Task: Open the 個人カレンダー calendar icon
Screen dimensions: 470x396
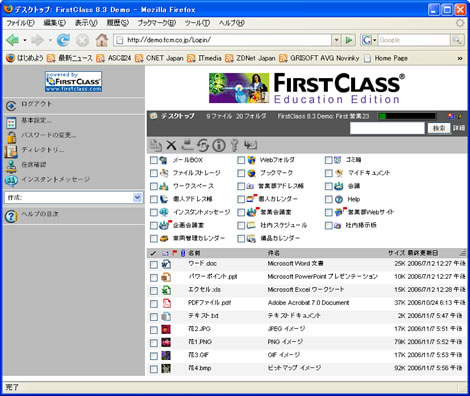Action: coord(252,199)
